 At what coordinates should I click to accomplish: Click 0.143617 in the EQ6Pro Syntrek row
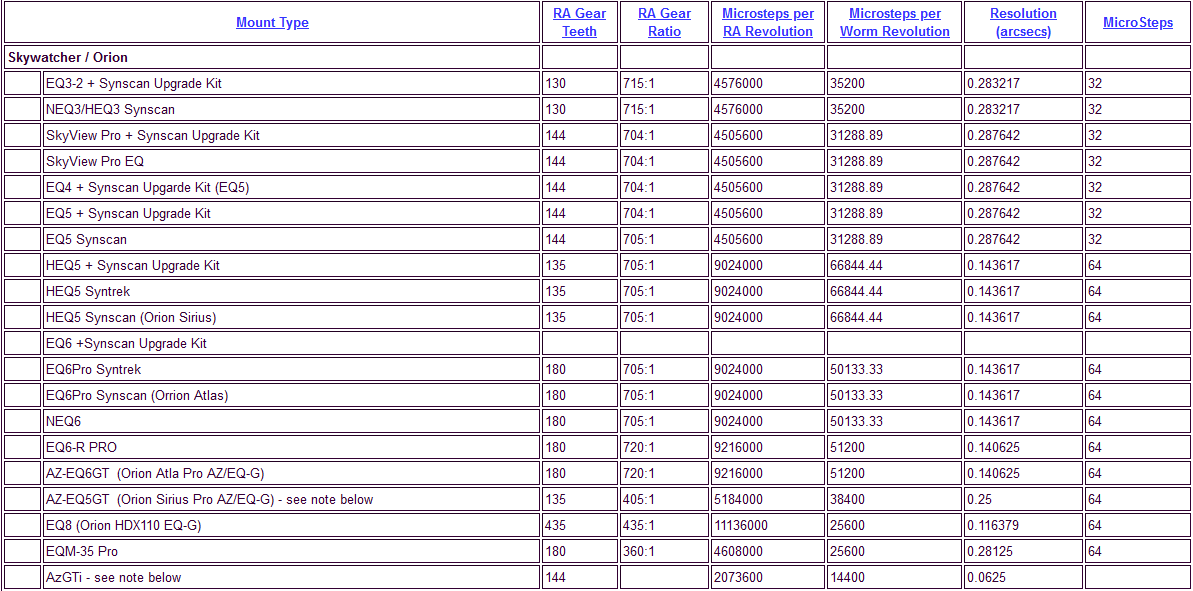tap(993, 370)
